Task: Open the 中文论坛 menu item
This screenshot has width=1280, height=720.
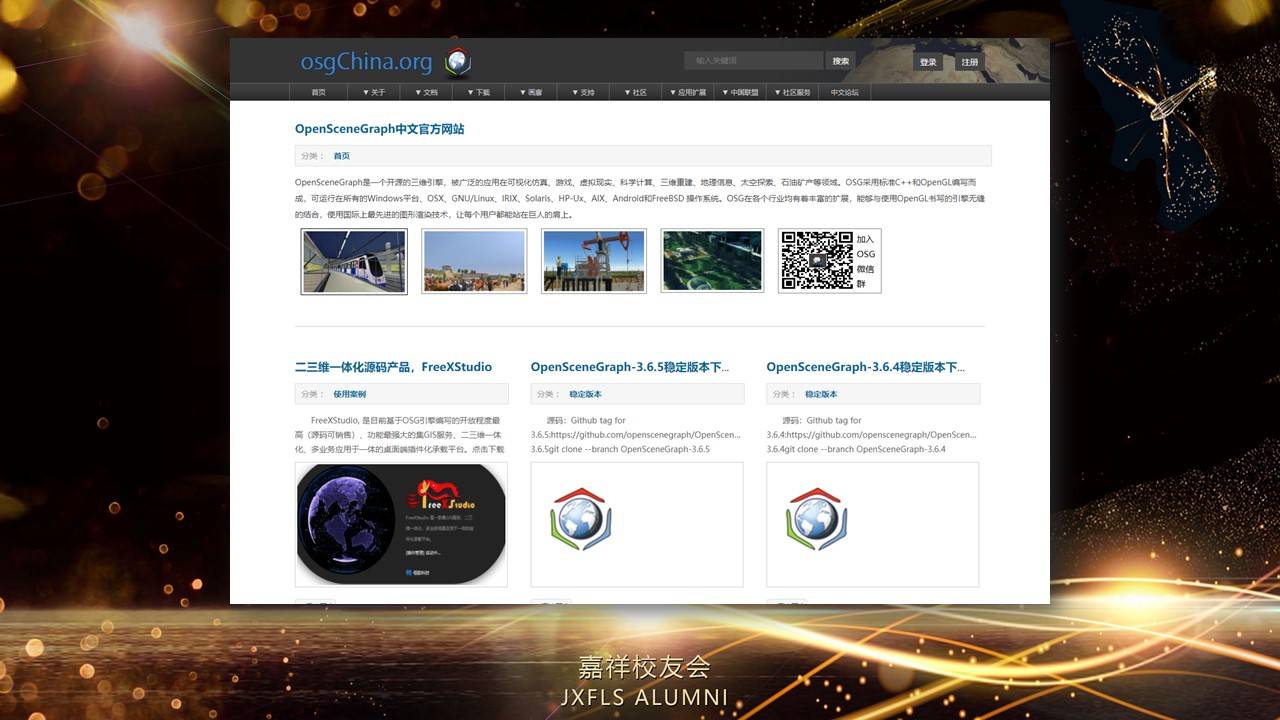Action: click(x=845, y=92)
